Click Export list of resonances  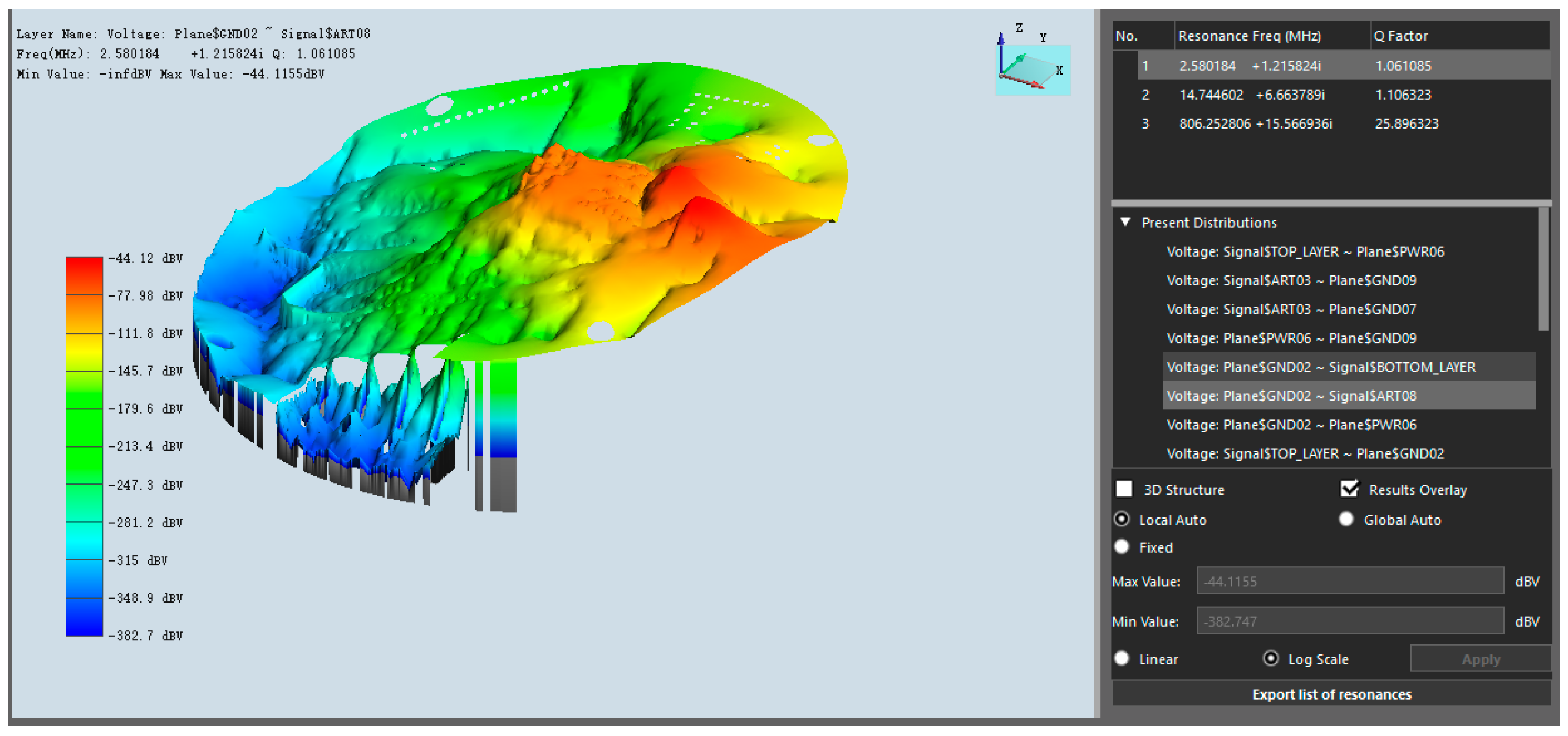tap(1331, 694)
